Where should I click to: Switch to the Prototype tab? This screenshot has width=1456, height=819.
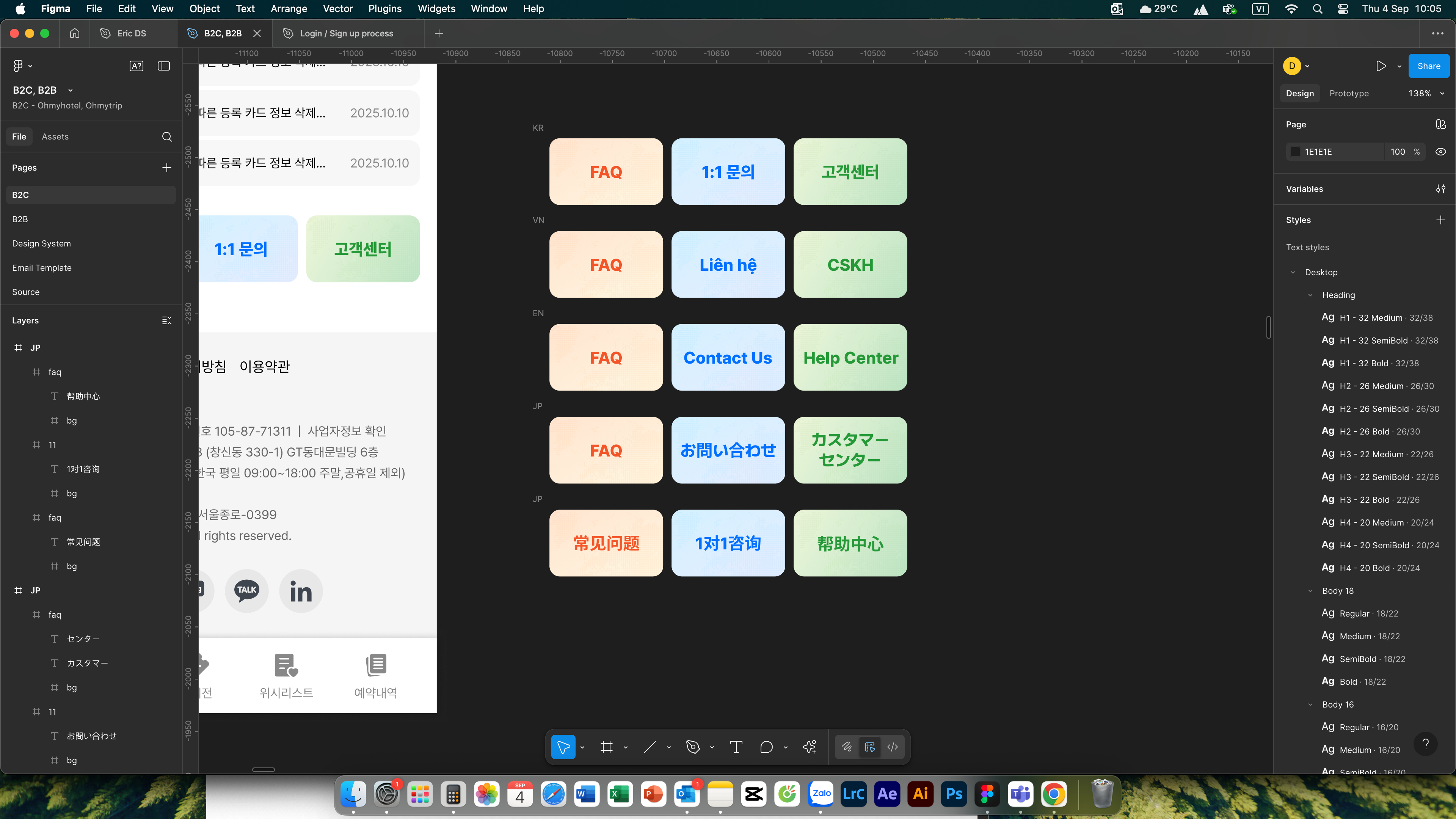1349,93
